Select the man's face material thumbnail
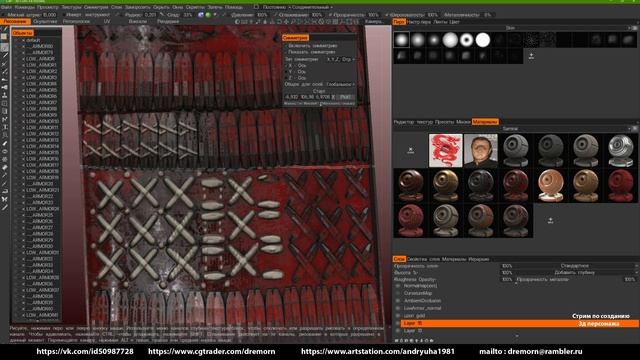Viewport: 640px width, 360px height. point(481,150)
